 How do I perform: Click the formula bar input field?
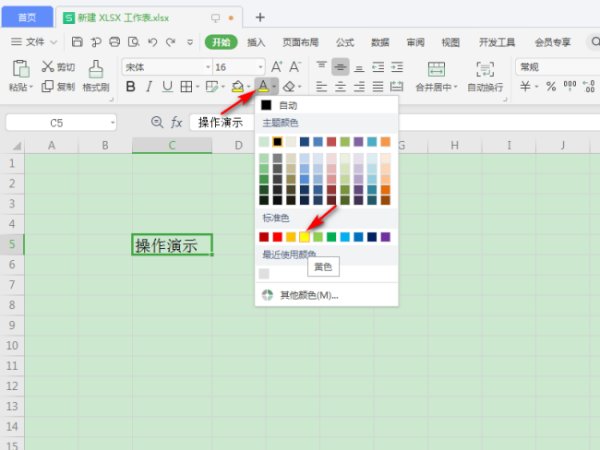coord(394,123)
